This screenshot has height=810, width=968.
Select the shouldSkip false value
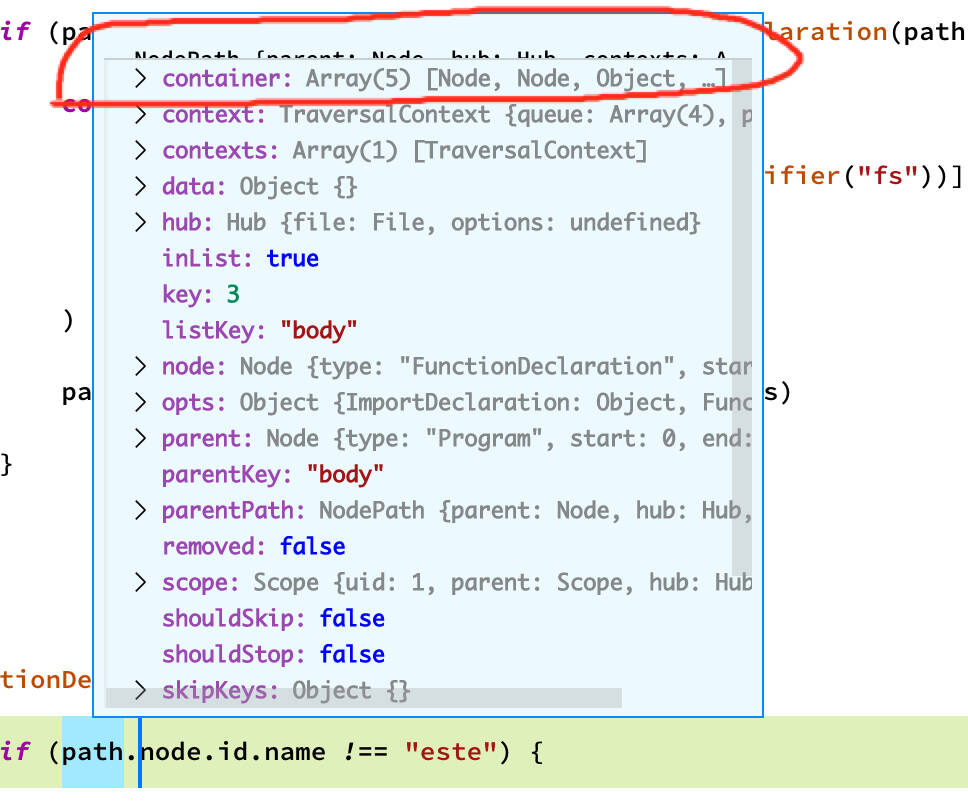(353, 618)
